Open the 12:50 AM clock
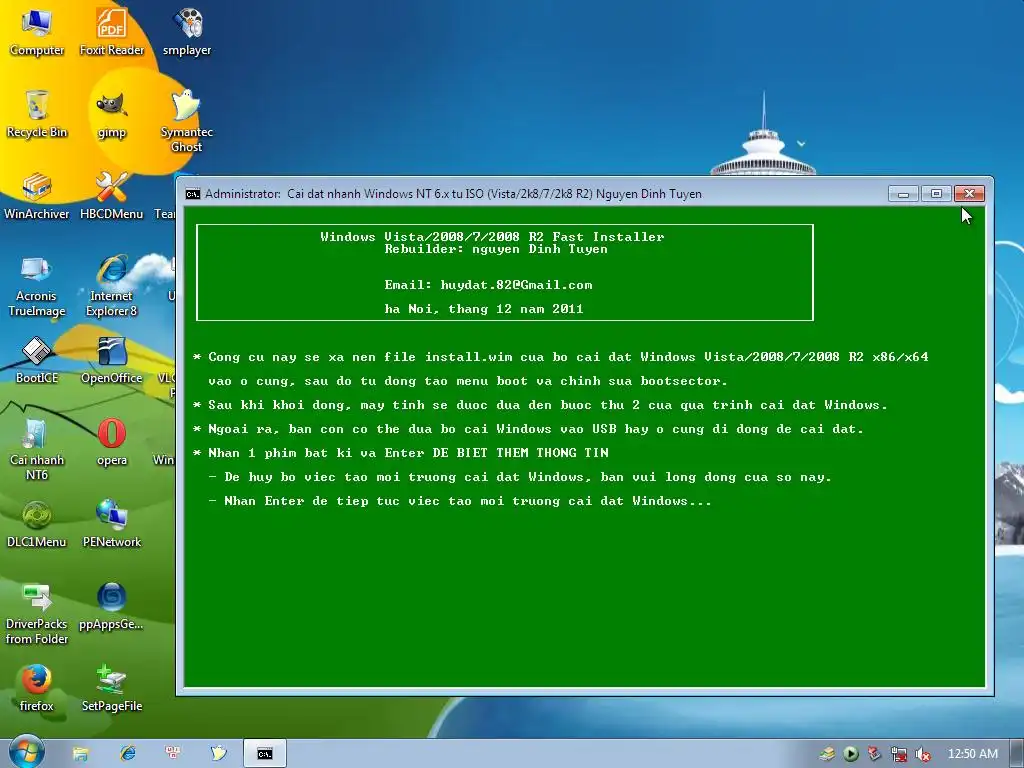Screen dimensions: 1024x768 (x=972, y=754)
